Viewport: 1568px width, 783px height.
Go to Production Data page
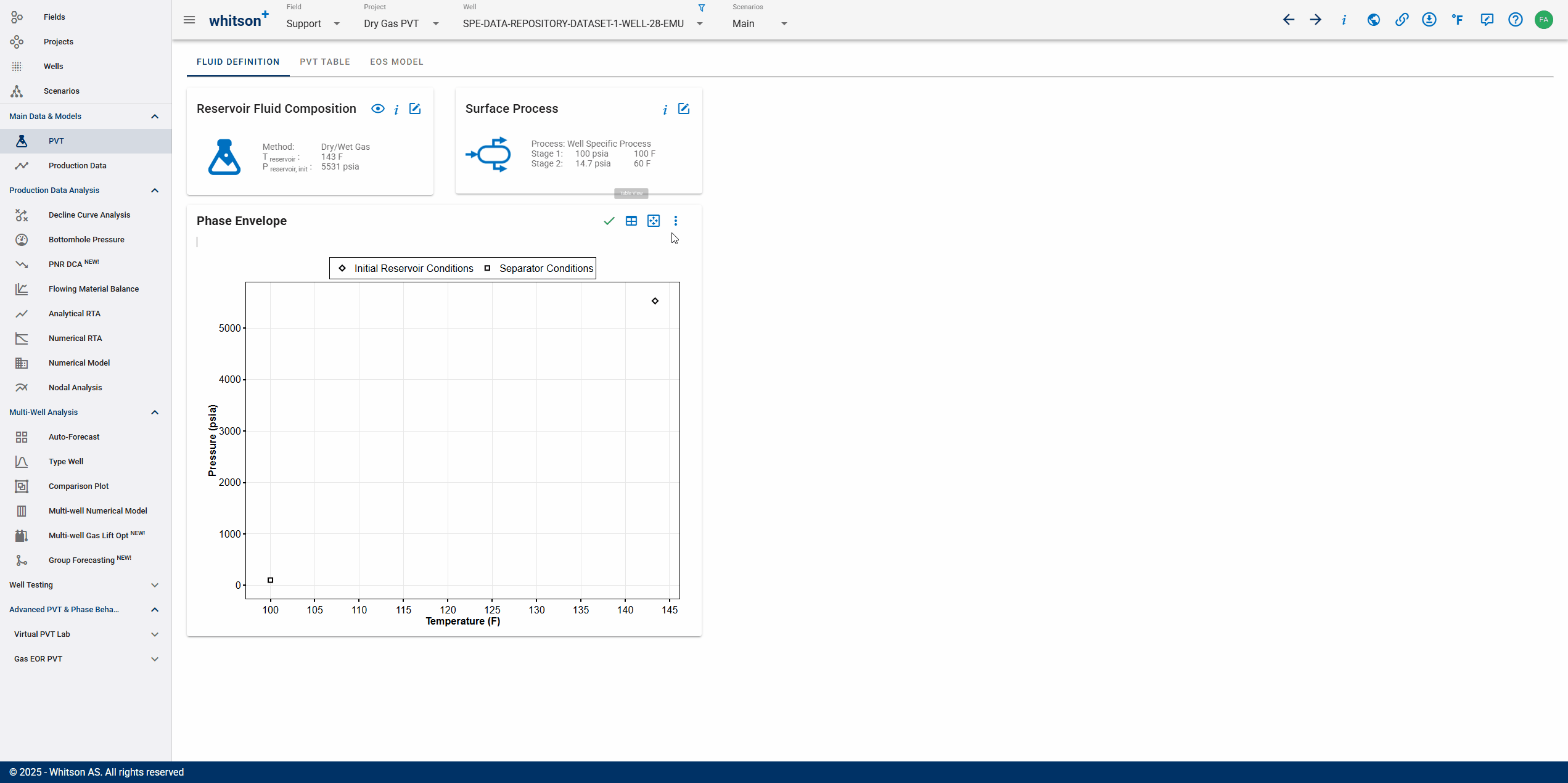[x=78, y=166]
